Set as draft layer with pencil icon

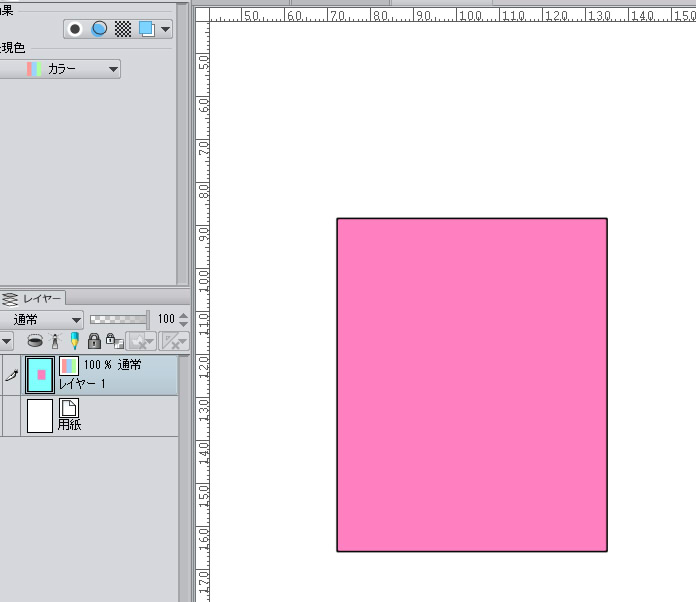[74, 341]
